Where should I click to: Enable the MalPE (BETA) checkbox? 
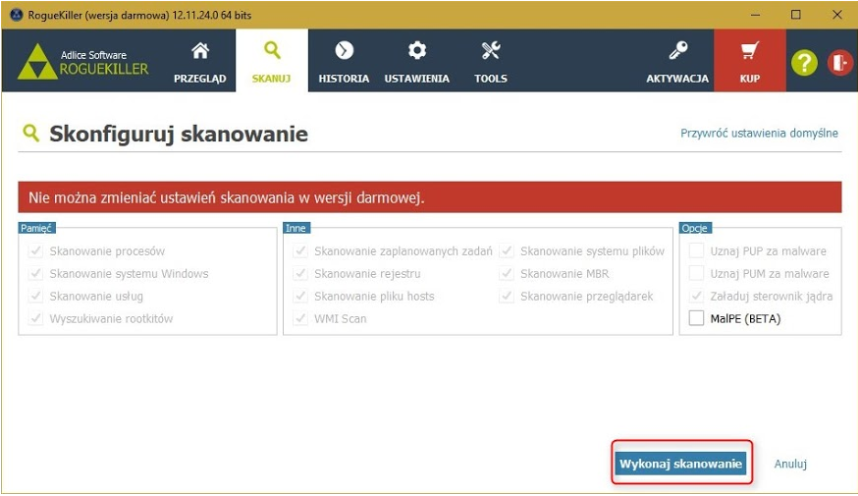point(696,319)
